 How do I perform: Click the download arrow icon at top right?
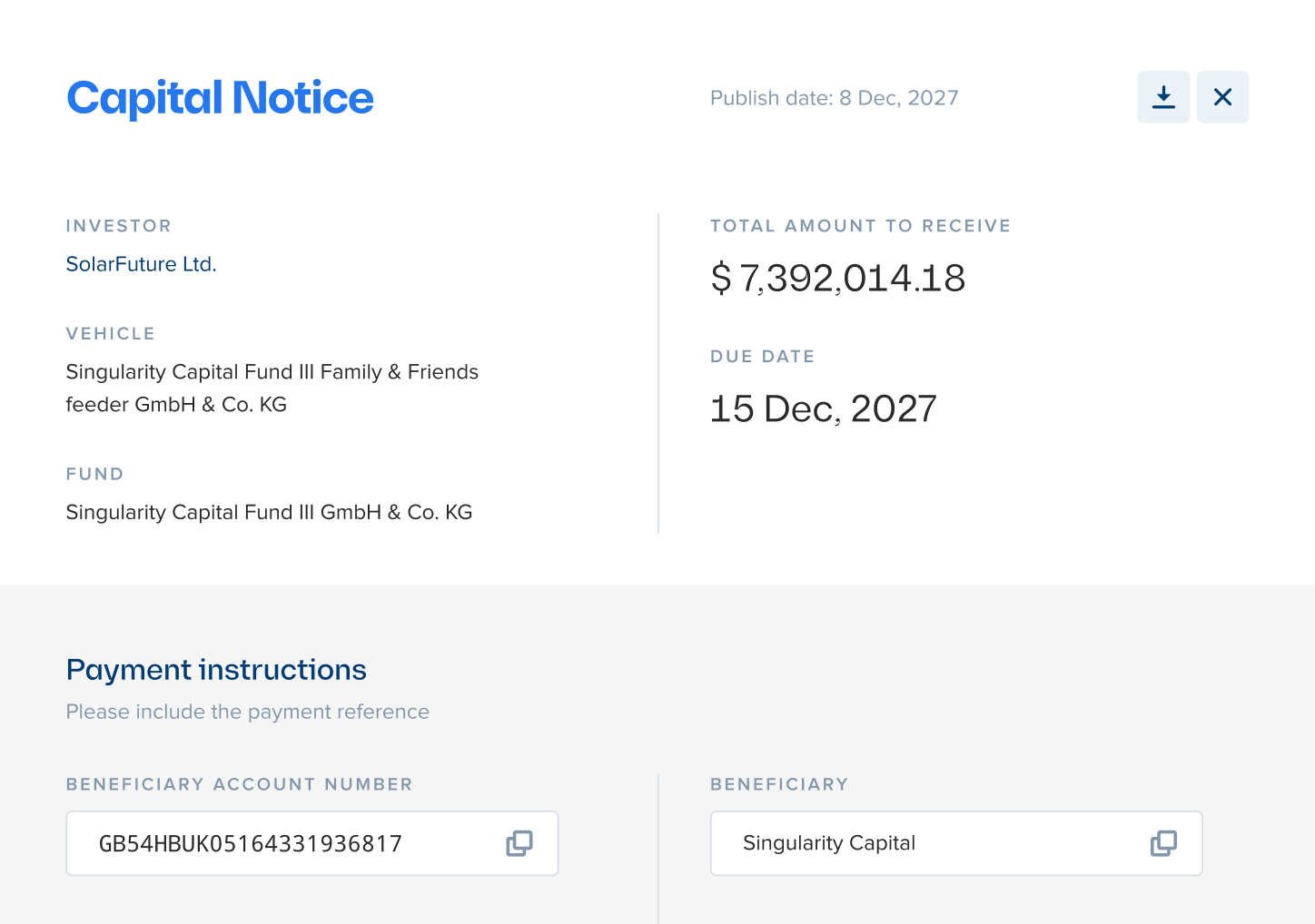(1163, 96)
